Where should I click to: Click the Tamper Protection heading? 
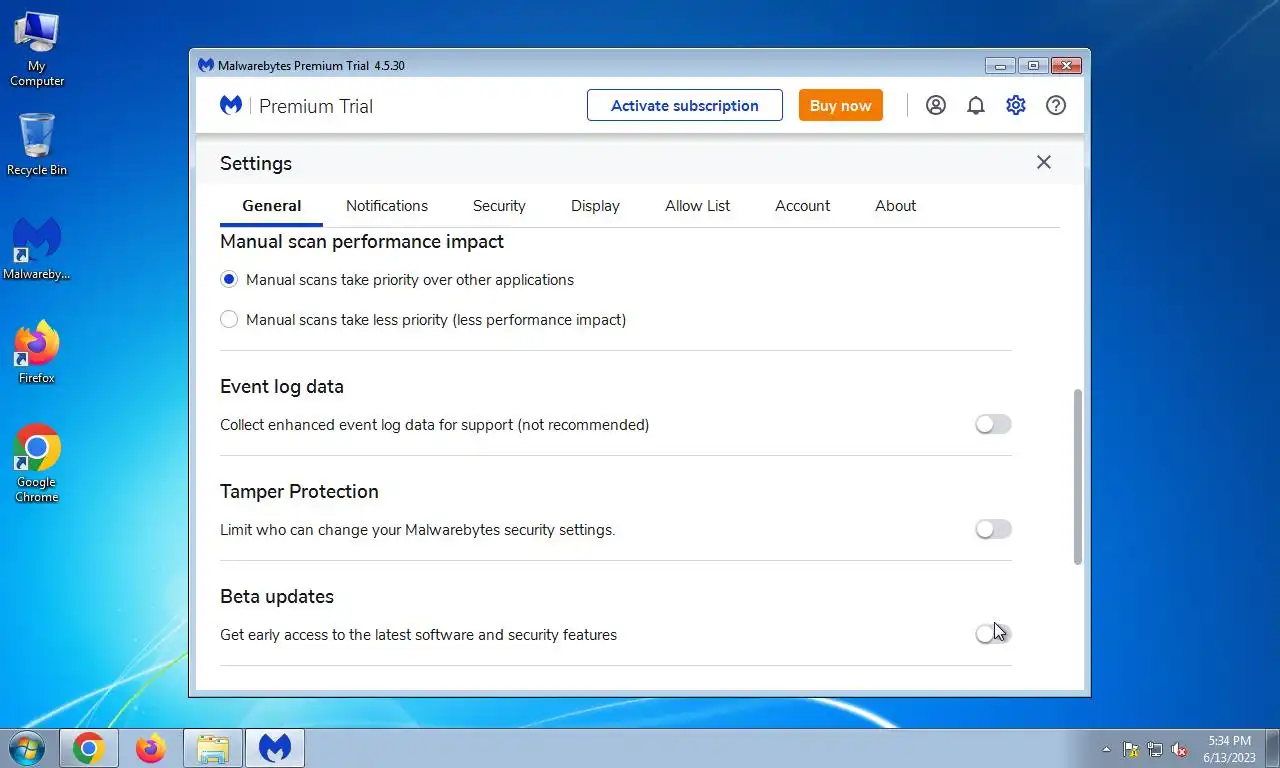point(299,491)
